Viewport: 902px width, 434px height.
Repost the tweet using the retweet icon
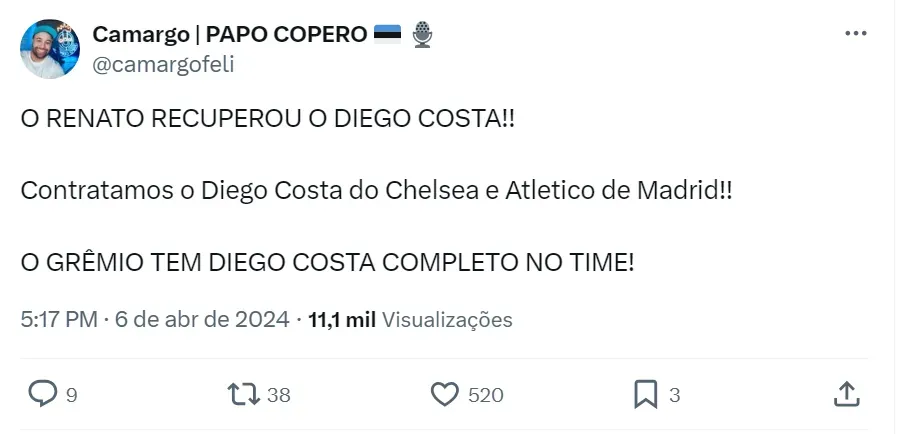(x=243, y=395)
